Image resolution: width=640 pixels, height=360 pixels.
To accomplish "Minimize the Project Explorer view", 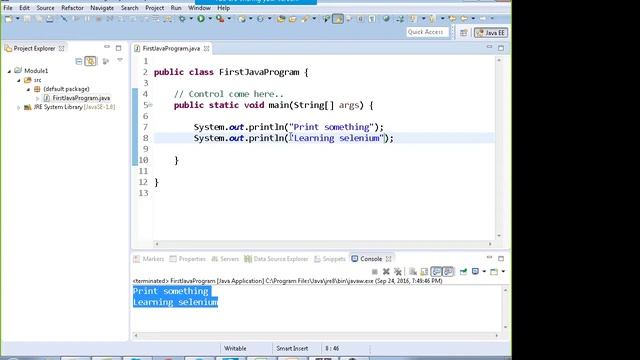I will coord(107,47).
